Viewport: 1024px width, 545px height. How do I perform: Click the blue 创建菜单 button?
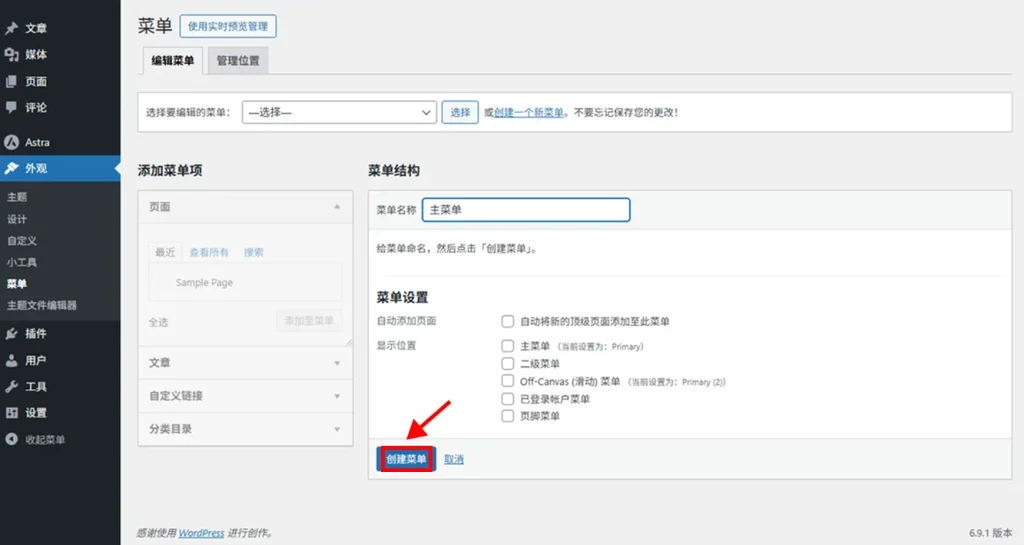coord(406,459)
